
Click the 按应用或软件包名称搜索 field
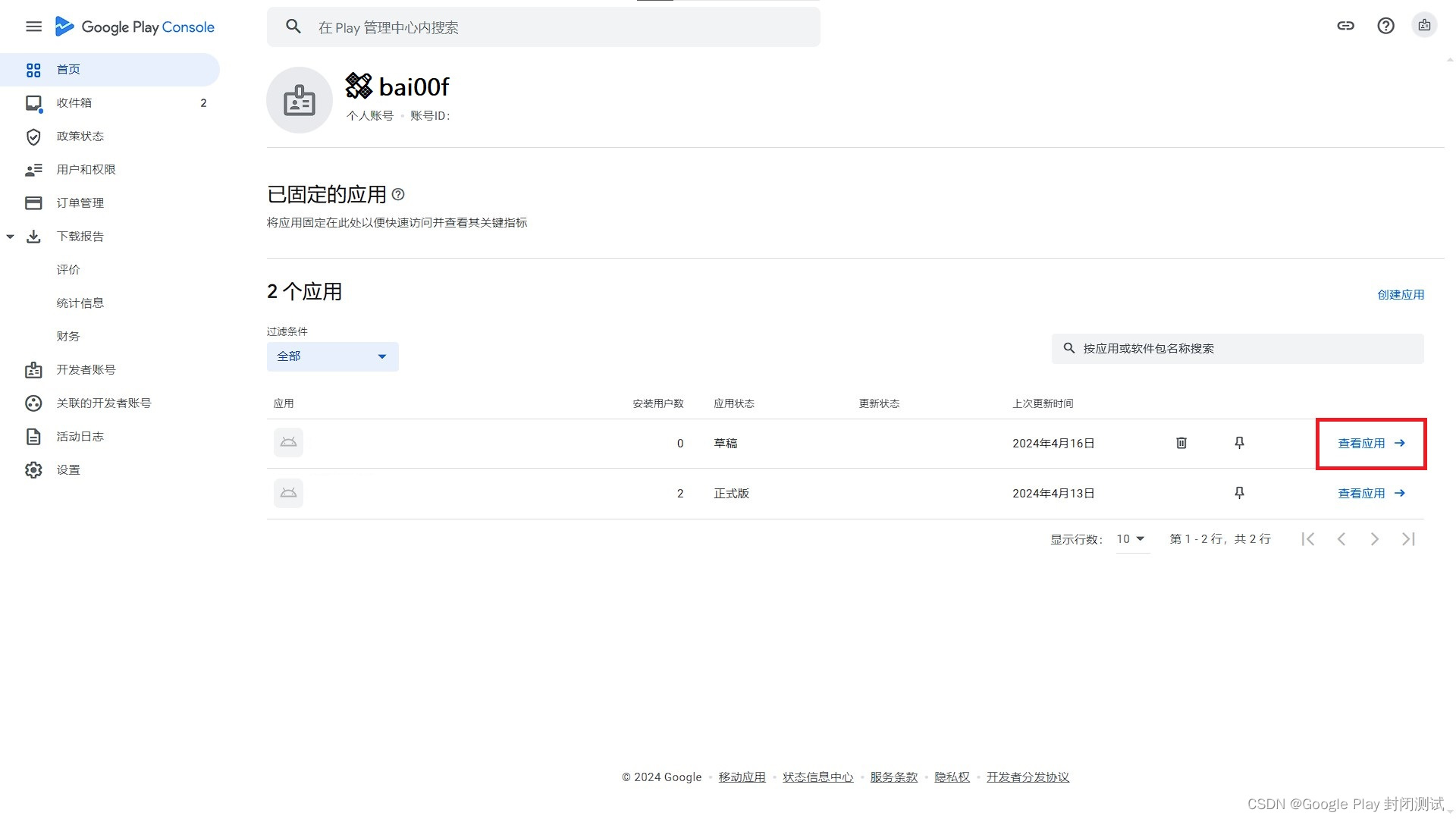point(1244,349)
